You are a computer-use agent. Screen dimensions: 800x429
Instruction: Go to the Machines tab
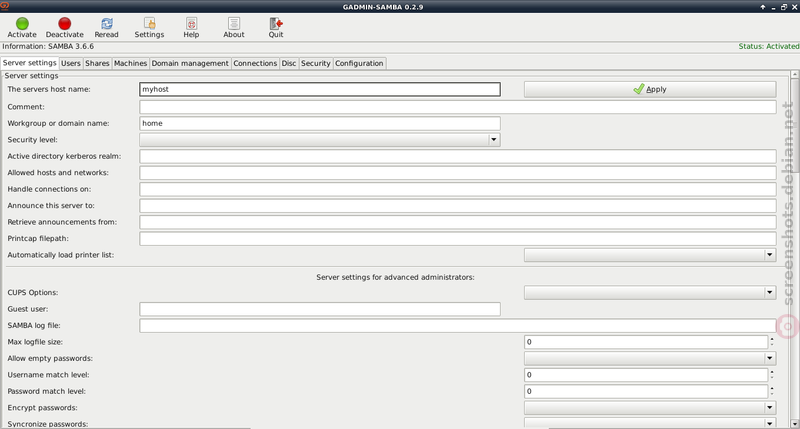[130, 63]
